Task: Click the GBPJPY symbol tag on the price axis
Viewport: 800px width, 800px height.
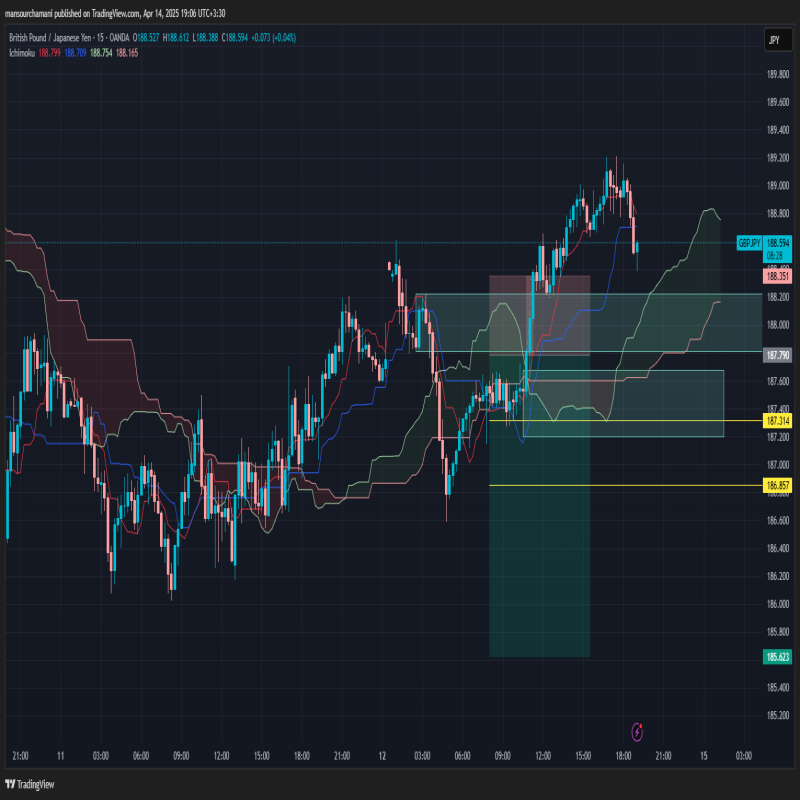Action: 749,243
